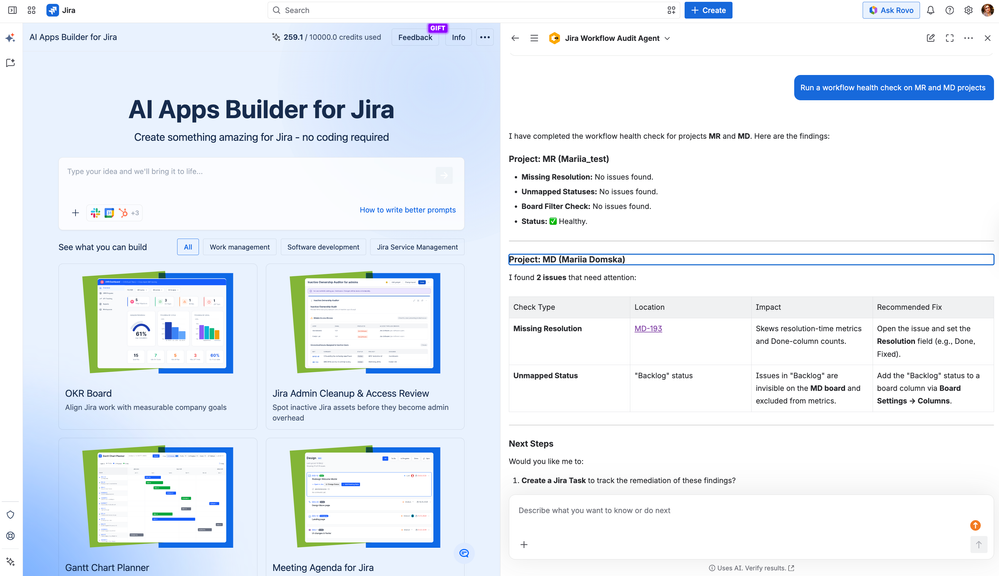999x576 pixels.
Task: Click the Slack integration icon
Action: [x=95, y=213]
